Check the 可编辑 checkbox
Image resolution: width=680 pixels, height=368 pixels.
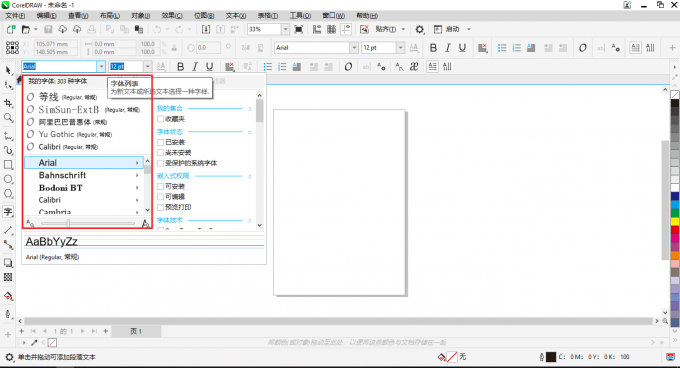pyautogui.click(x=160, y=197)
